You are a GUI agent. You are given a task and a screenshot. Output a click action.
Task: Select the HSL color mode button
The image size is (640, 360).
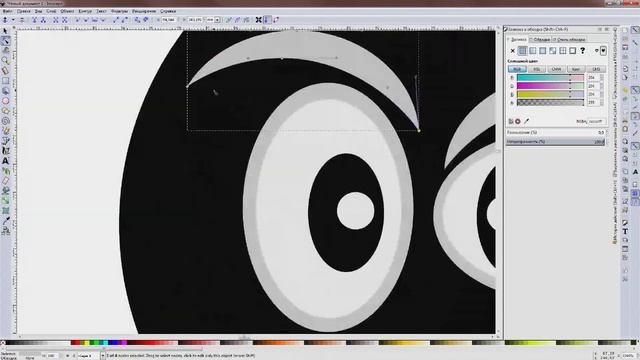[x=537, y=69]
